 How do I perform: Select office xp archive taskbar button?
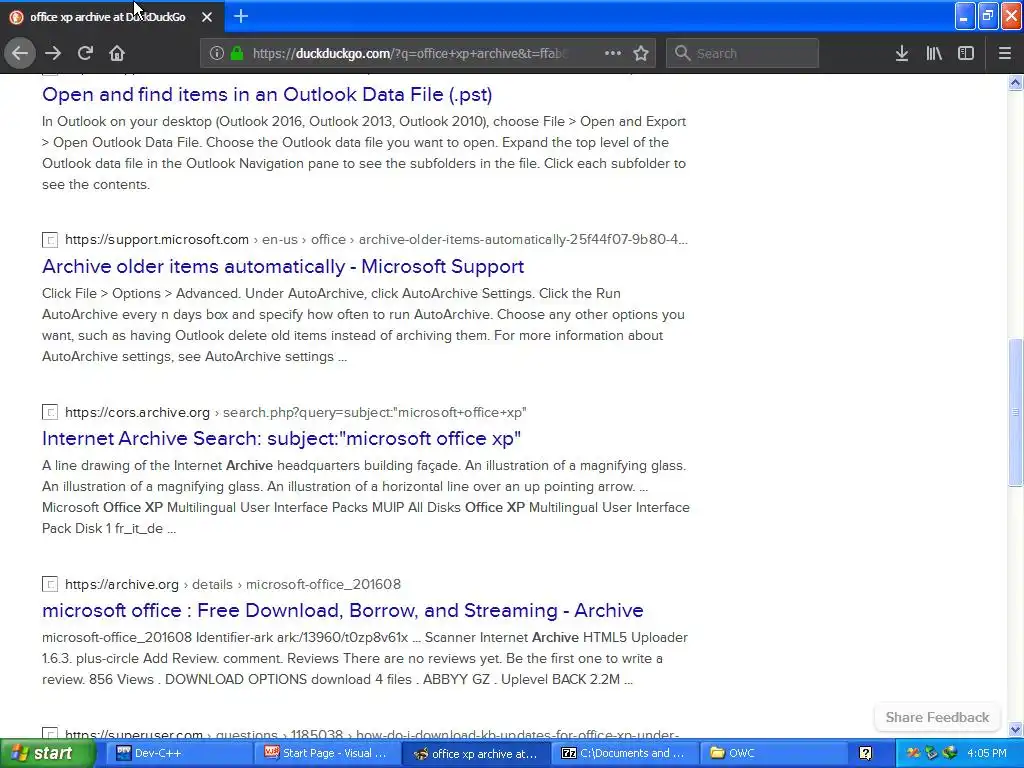click(475, 754)
